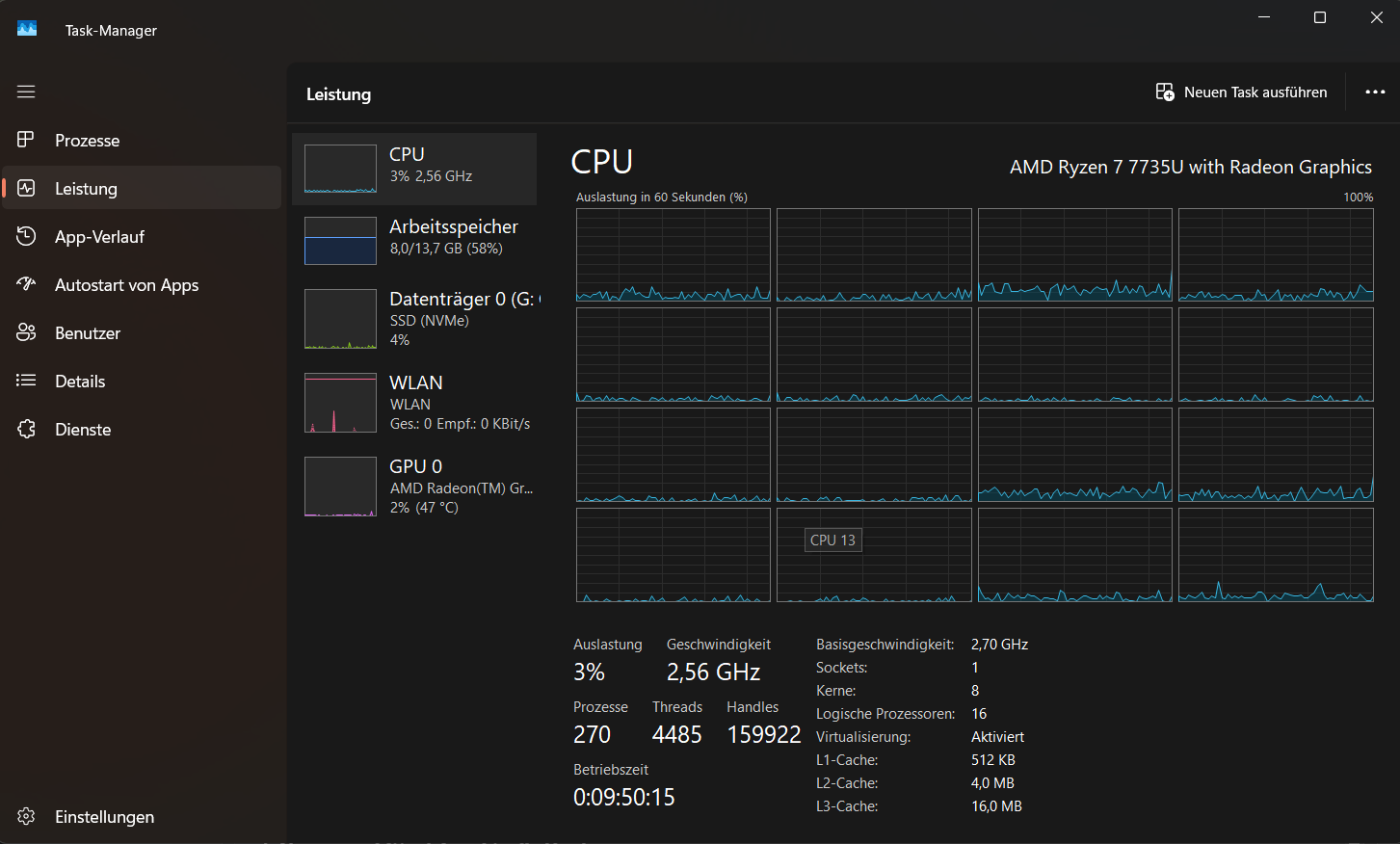Click the Autostart von Apps gauge icon

26,284
